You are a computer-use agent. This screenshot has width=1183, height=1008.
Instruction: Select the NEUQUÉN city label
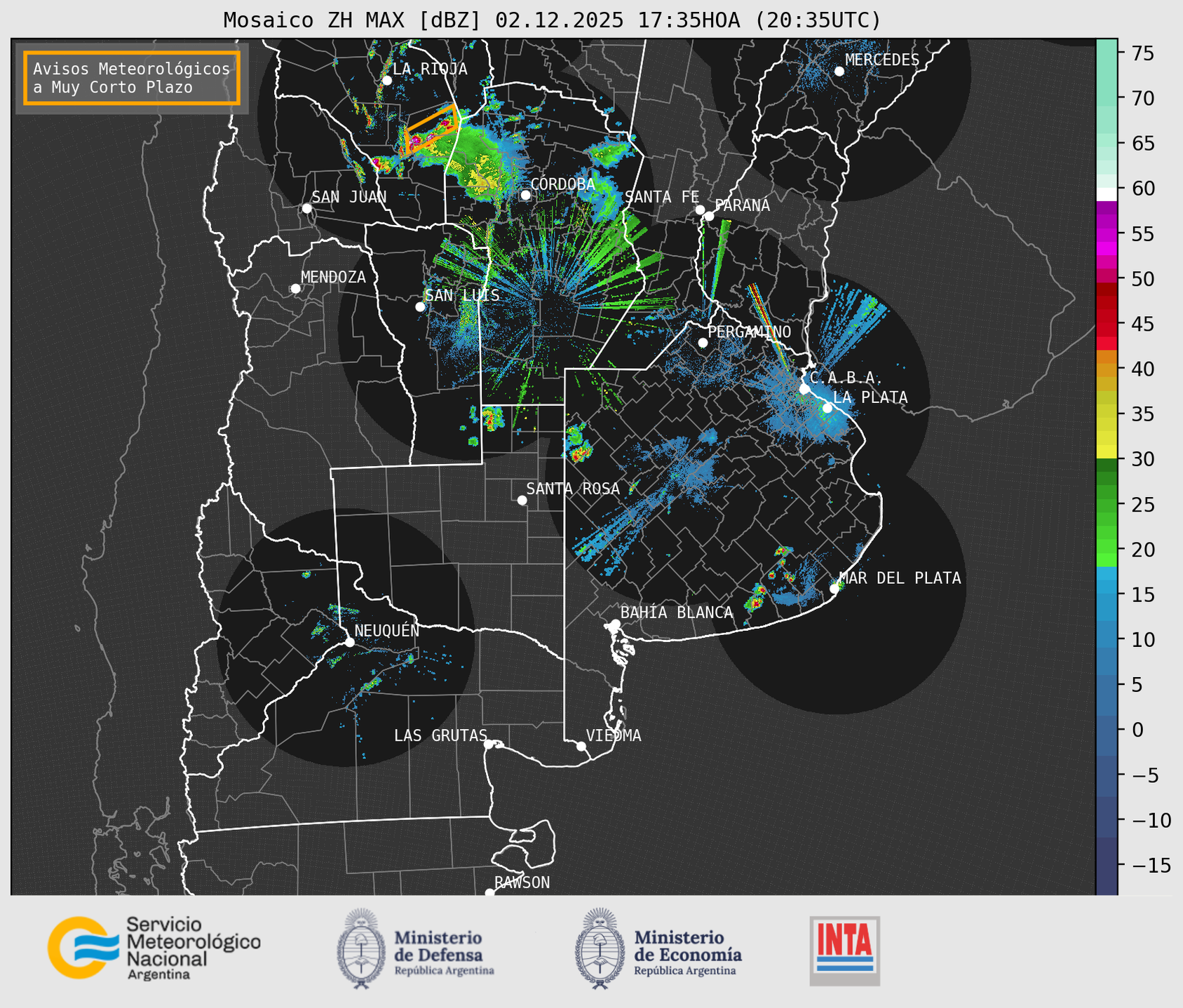[x=387, y=630]
